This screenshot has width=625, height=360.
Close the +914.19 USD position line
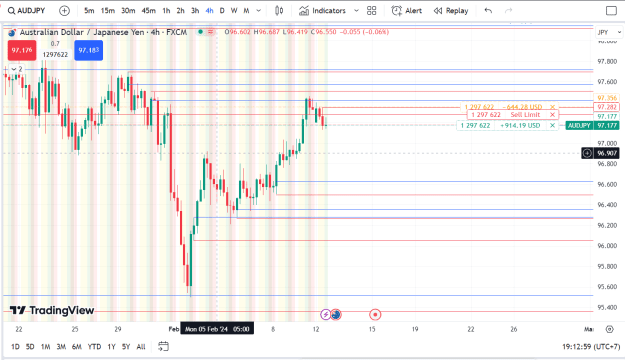pos(552,126)
